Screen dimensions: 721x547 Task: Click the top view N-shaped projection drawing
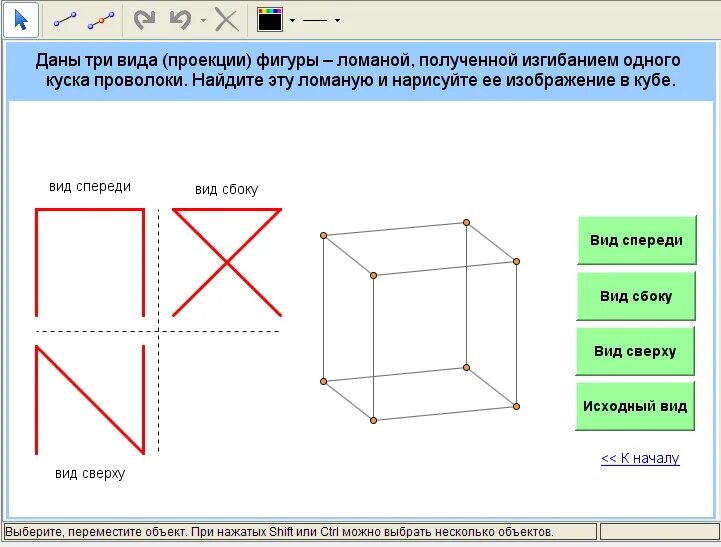tap(90, 400)
